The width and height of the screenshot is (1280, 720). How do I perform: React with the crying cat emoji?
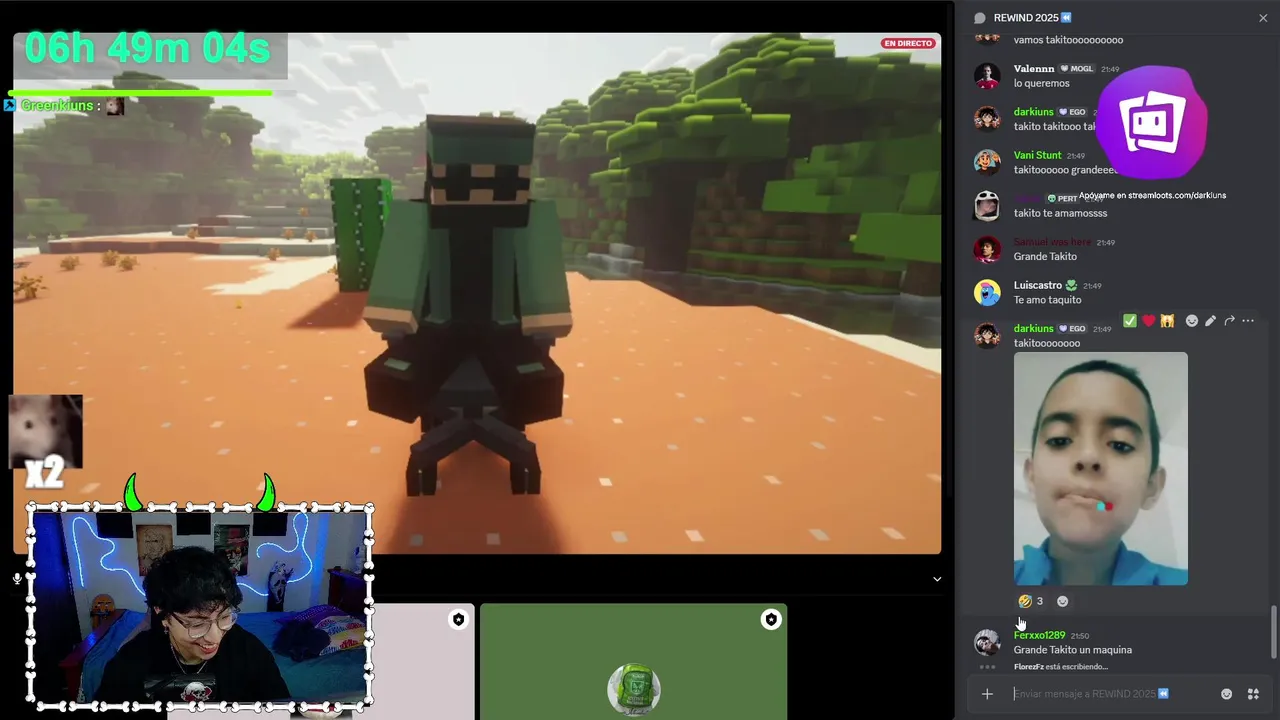(1167, 321)
